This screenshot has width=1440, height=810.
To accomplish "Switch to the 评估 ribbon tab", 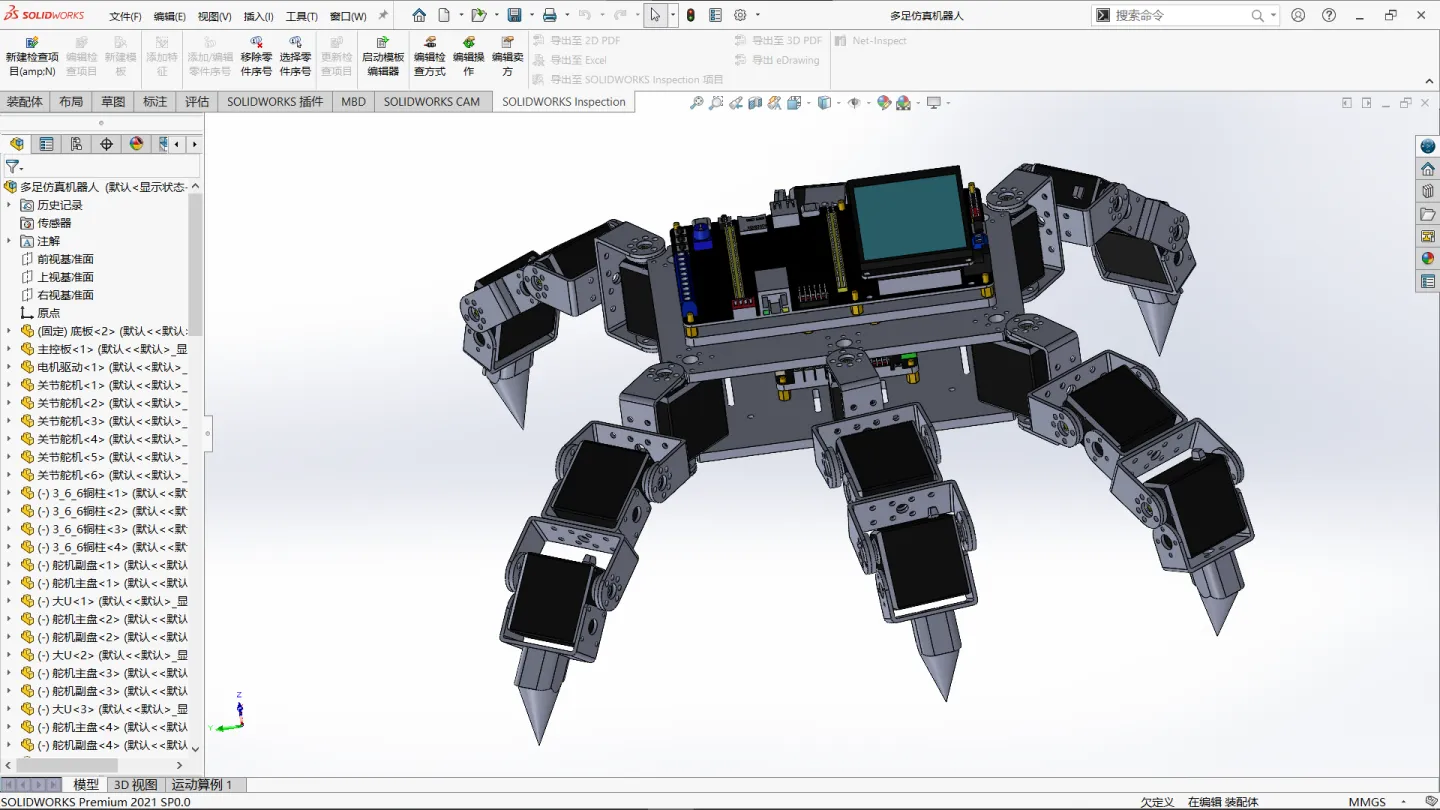I will [197, 101].
